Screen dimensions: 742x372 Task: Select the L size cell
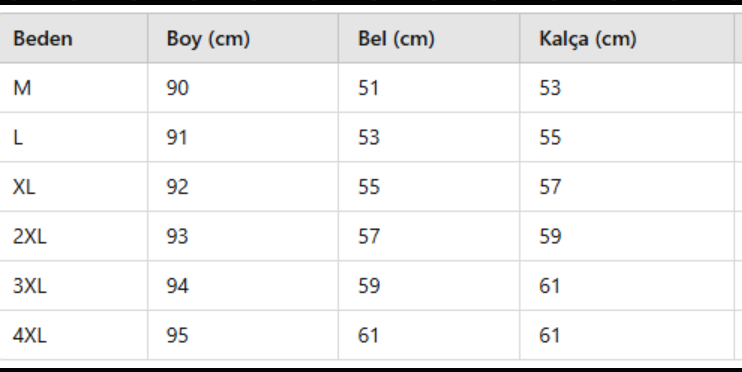(x=74, y=137)
